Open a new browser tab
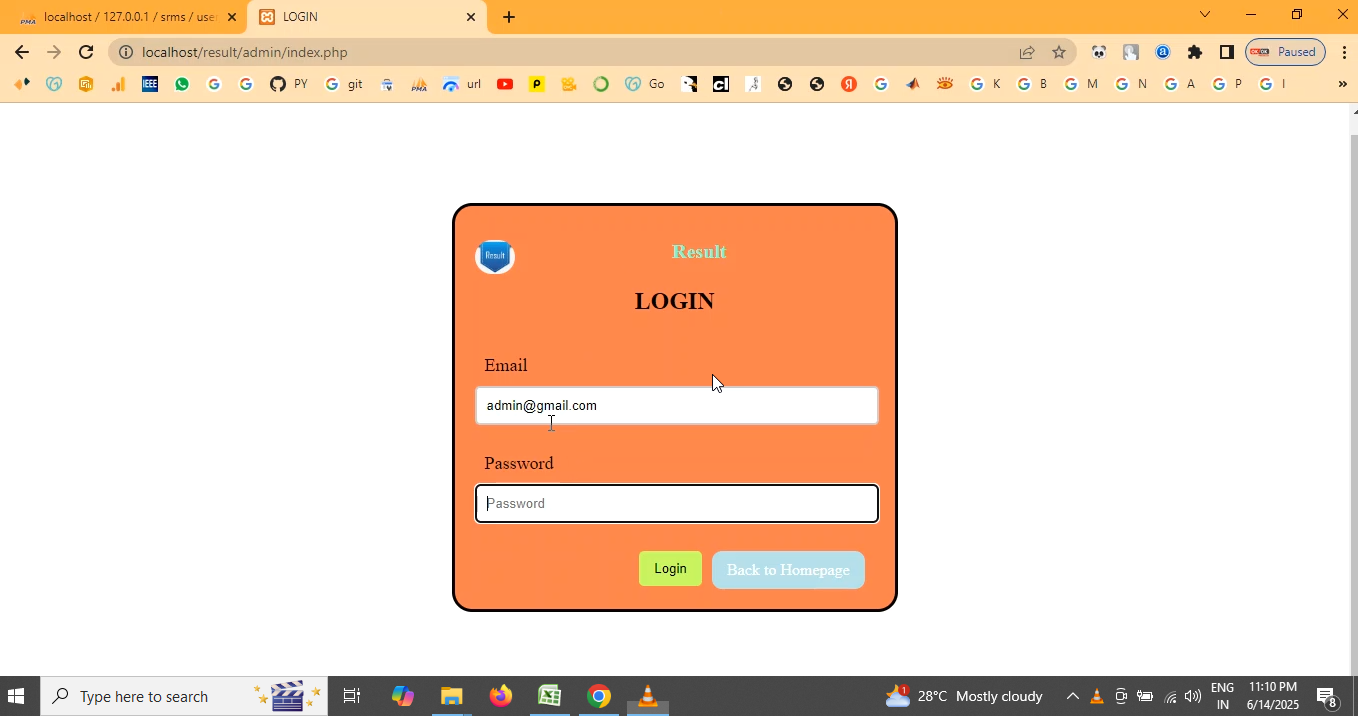Viewport: 1358px width, 716px height. coord(509,17)
